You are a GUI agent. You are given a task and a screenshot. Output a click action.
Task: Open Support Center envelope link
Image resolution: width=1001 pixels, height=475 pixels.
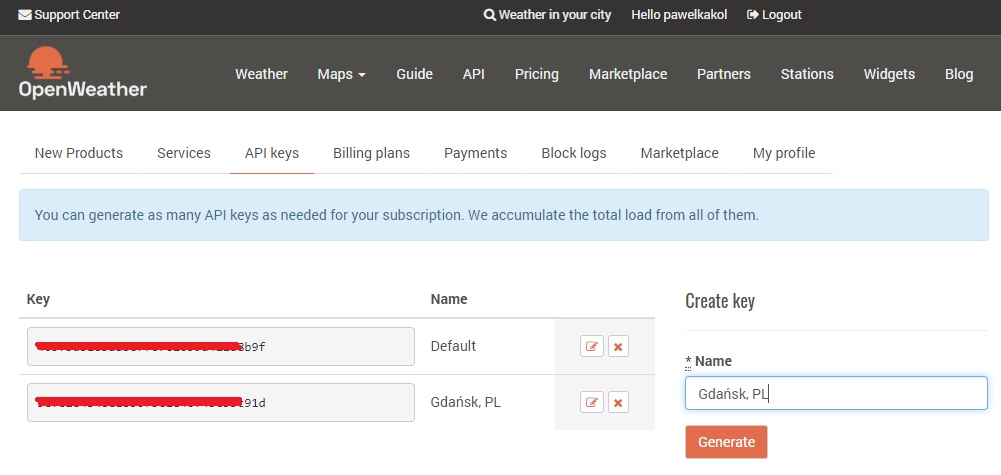(x=69, y=15)
